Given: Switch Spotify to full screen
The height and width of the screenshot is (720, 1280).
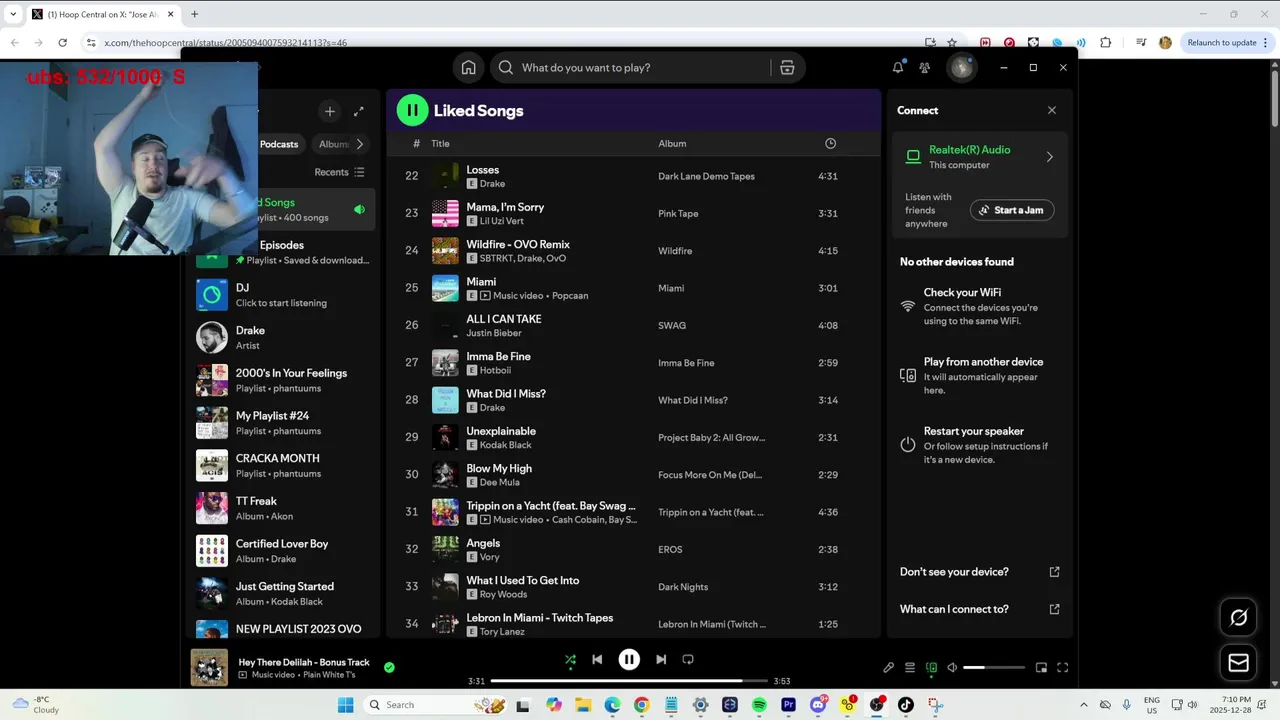Looking at the screenshot, I should point(1062,667).
